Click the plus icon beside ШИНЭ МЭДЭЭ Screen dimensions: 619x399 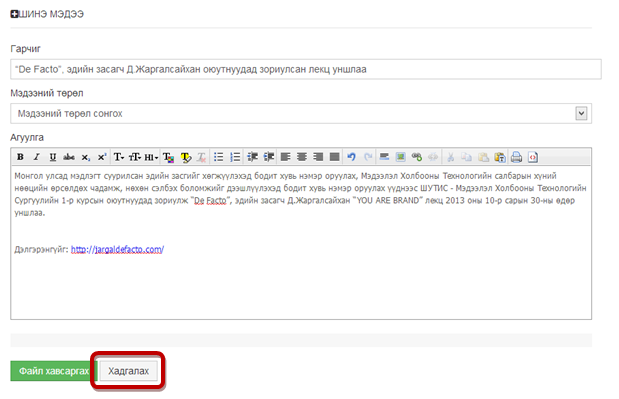tap(14, 14)
